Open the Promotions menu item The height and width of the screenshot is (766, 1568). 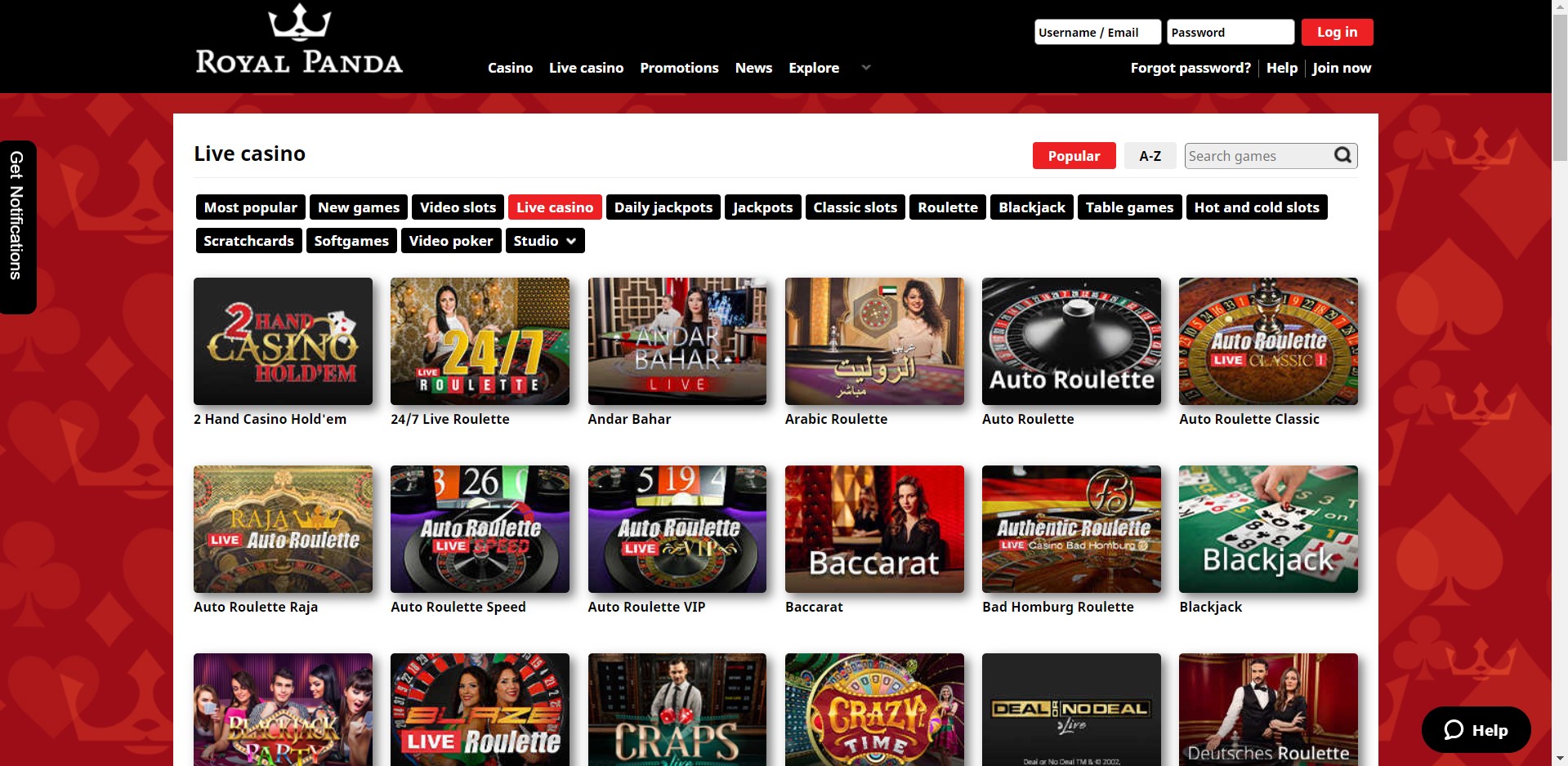coord(679,68)
